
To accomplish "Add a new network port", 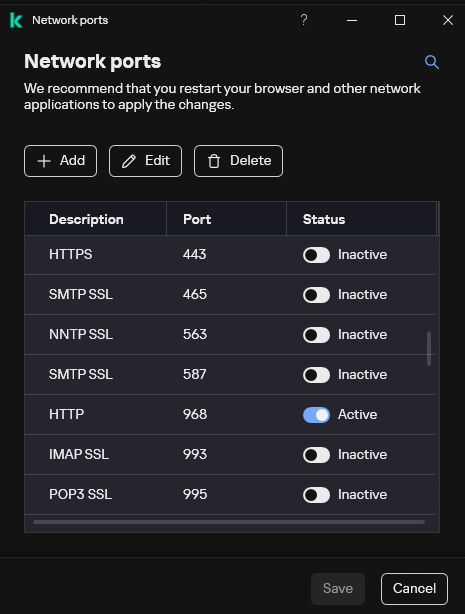I will (60, 161).
